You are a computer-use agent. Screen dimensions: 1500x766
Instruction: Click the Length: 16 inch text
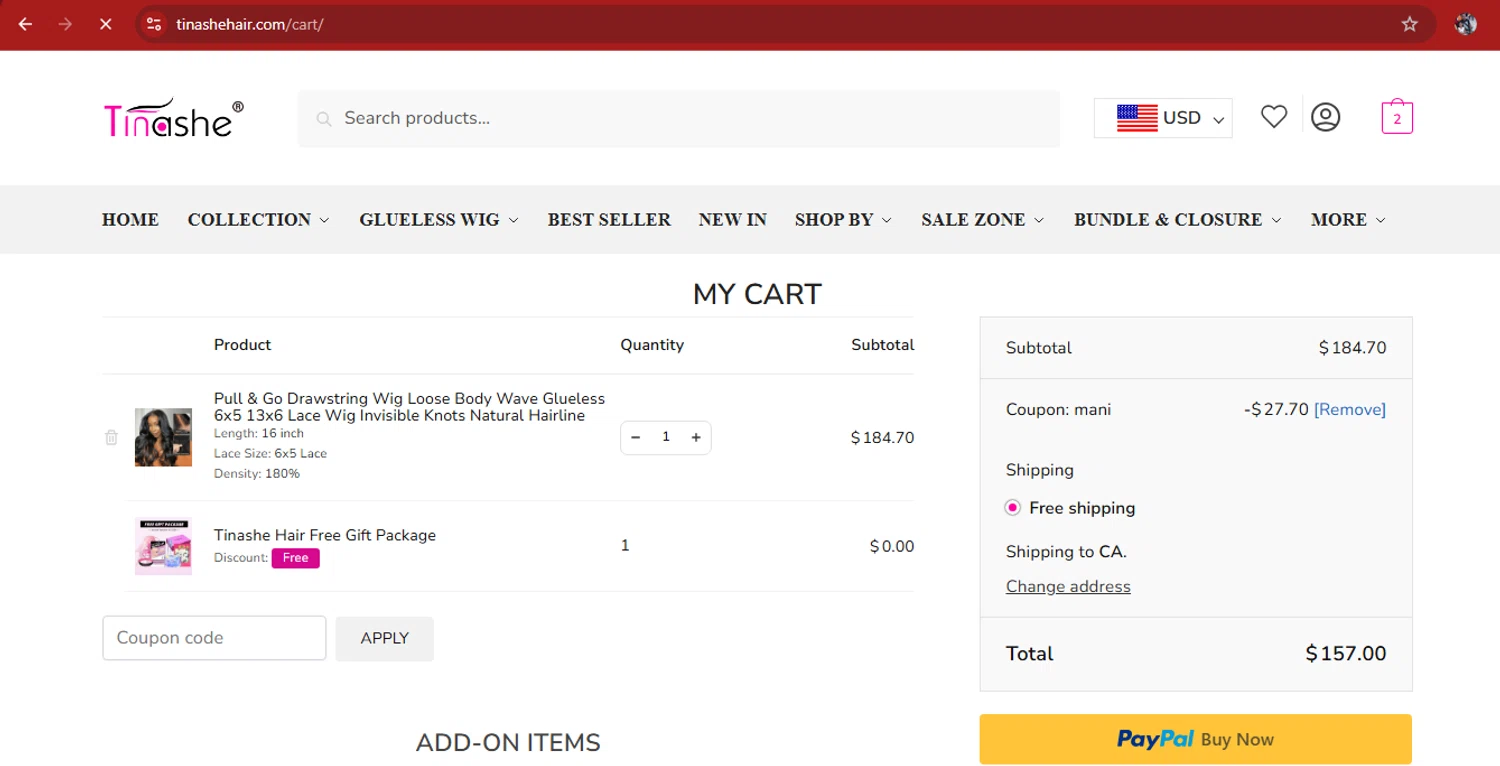pos(259,434)
